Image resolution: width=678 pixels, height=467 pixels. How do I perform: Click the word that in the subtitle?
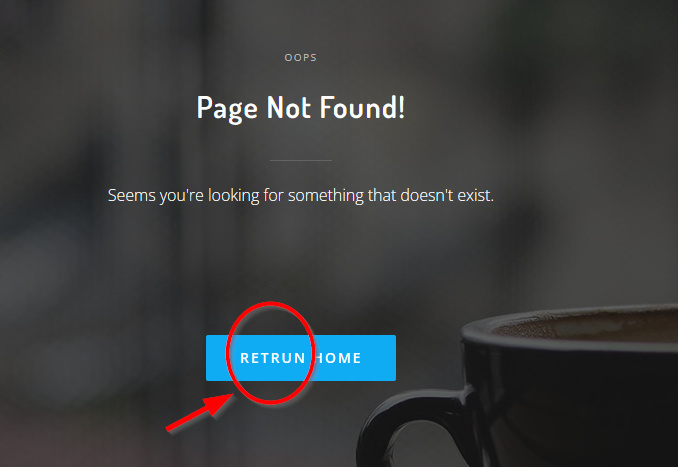point(382,195)
